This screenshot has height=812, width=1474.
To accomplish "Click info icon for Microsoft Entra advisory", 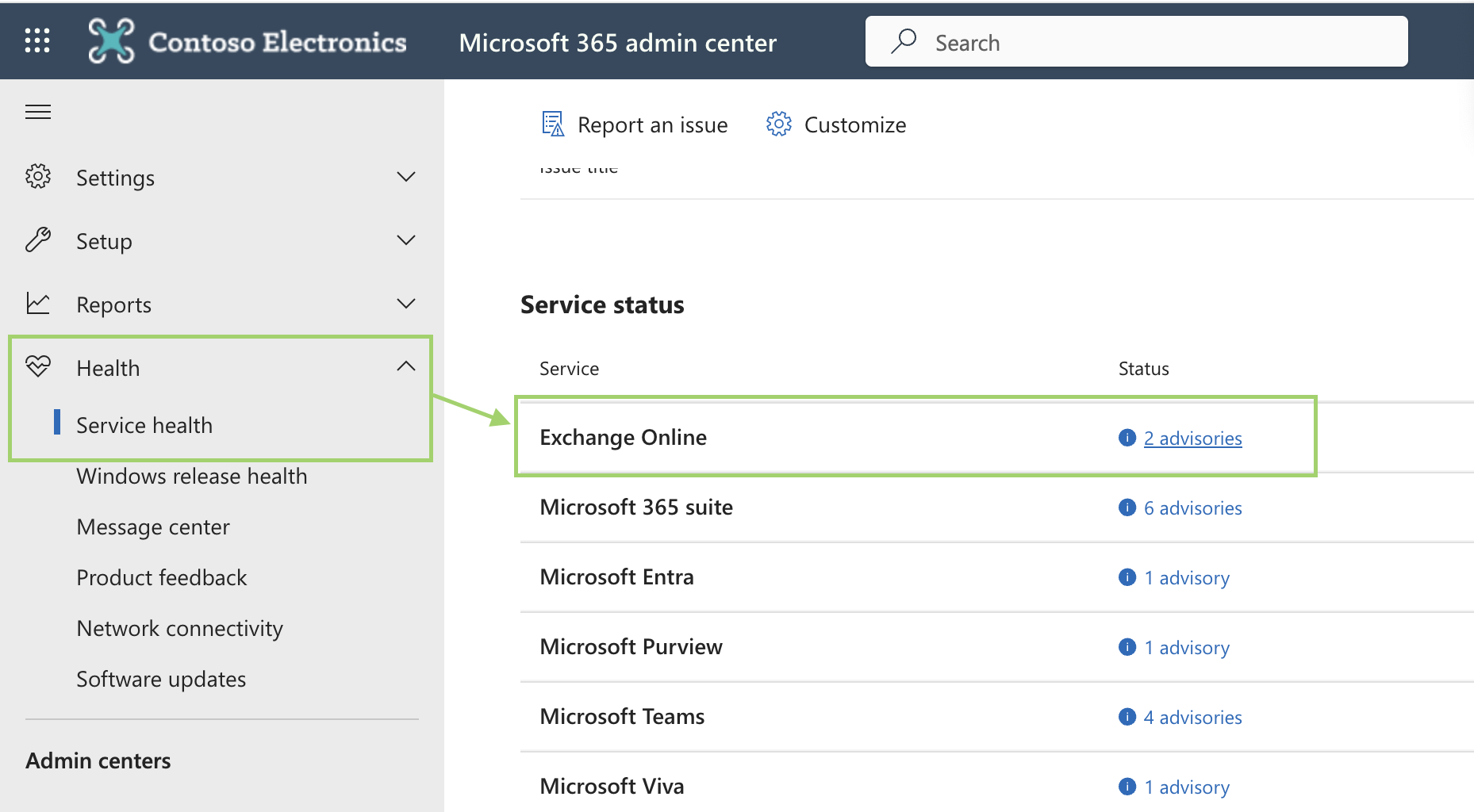I will (x=1127, y=577).
